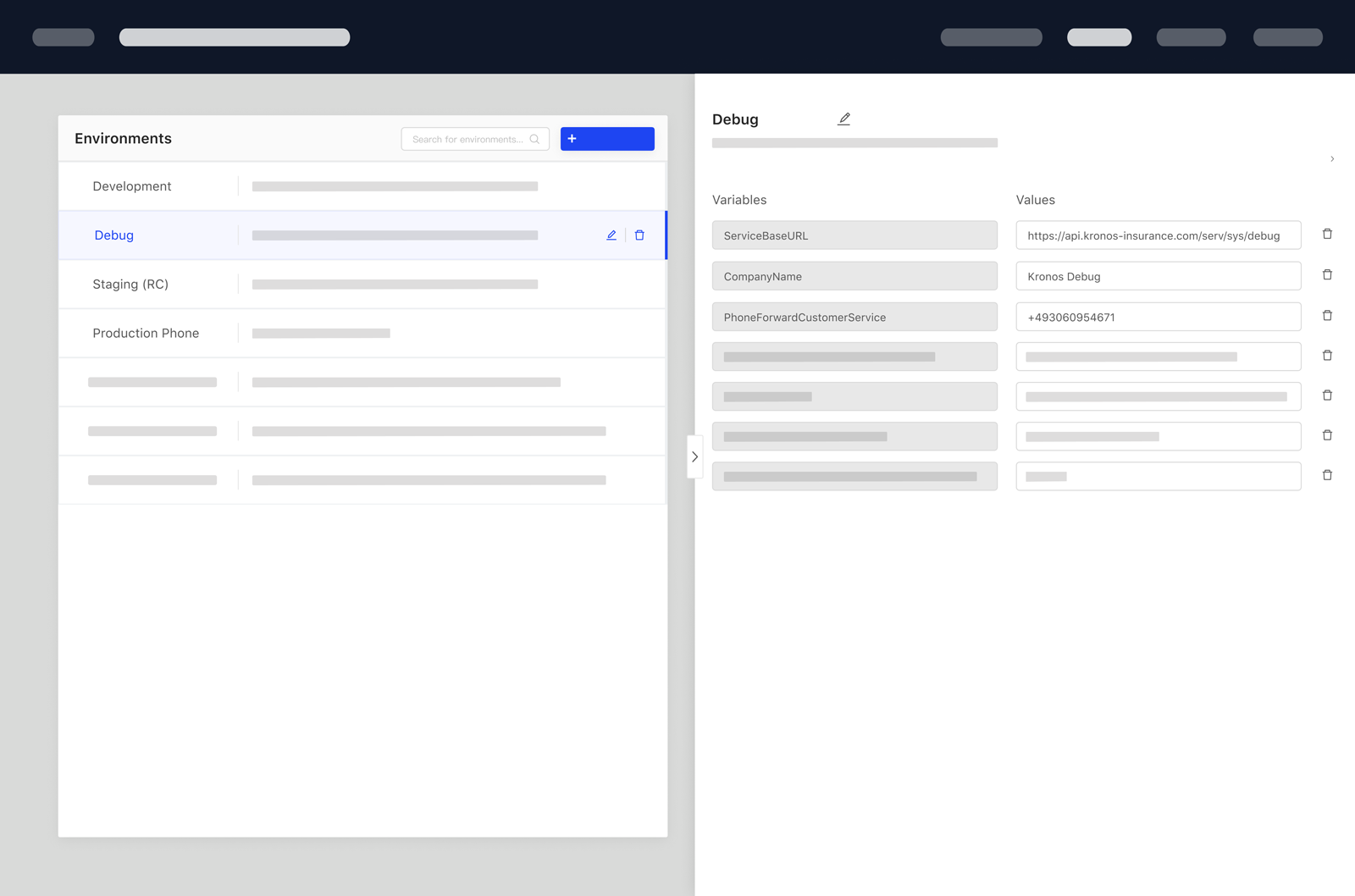Click the +493060954671 value field

[1159, 317]
